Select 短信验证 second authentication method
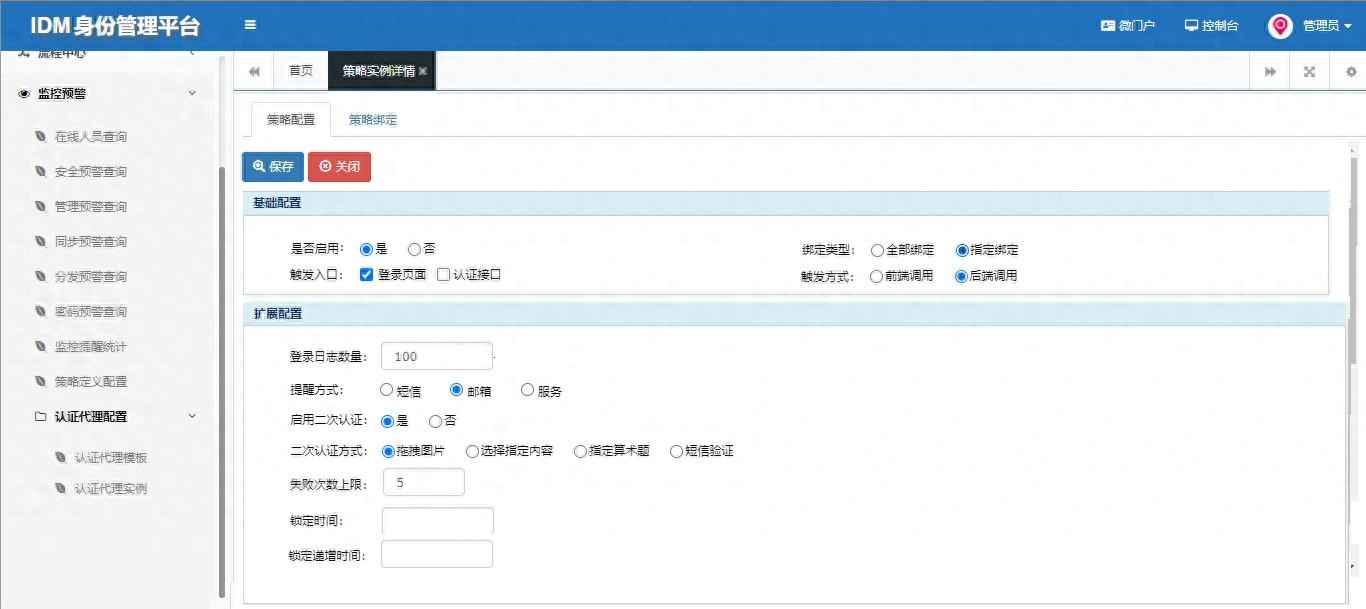Viewport: 1366px width, 609px height. [677, 451]
